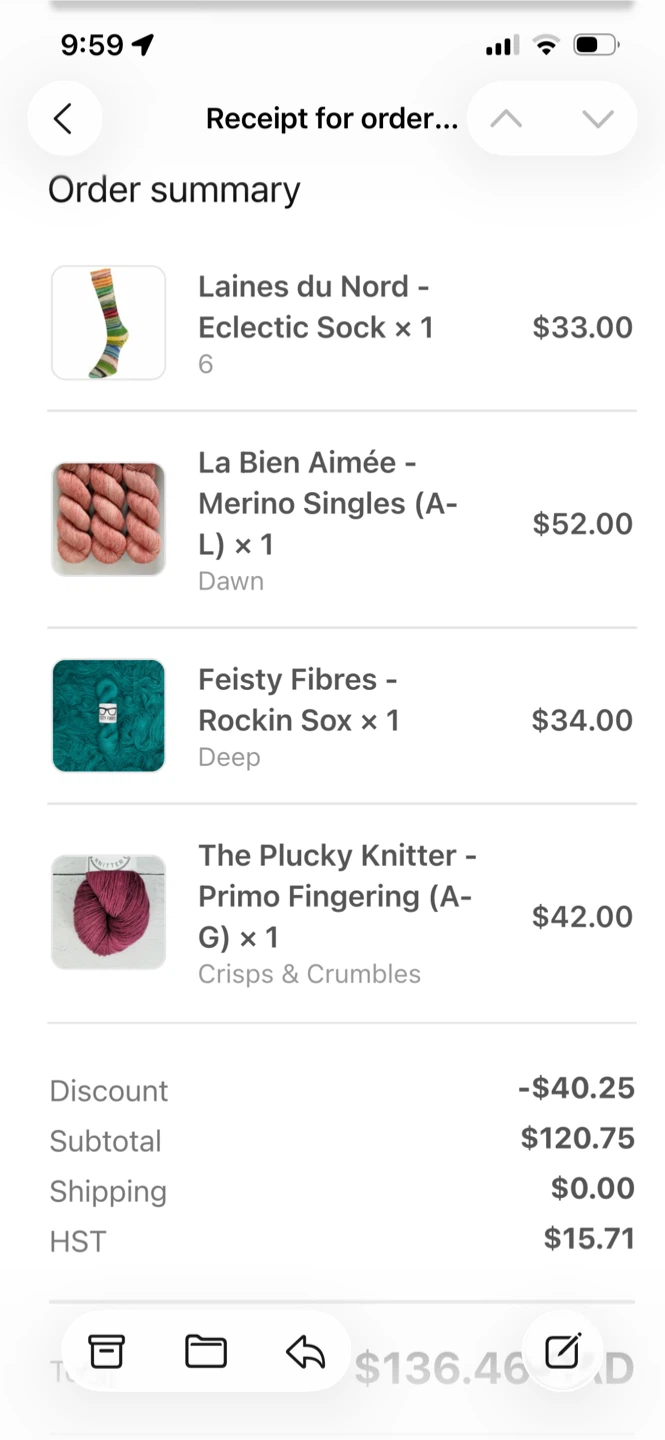The image size is (665, 1440).
Task: Tap the back arrow button
Action: (64, 119)
